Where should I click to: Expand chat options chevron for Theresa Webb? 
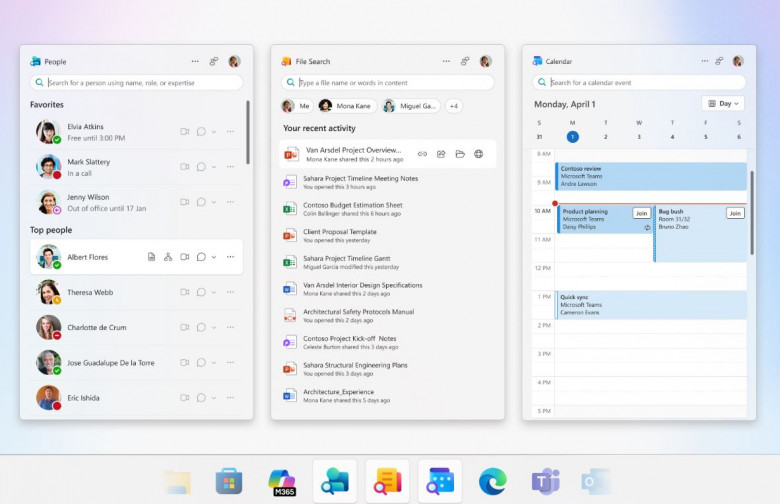click(214, 292)
